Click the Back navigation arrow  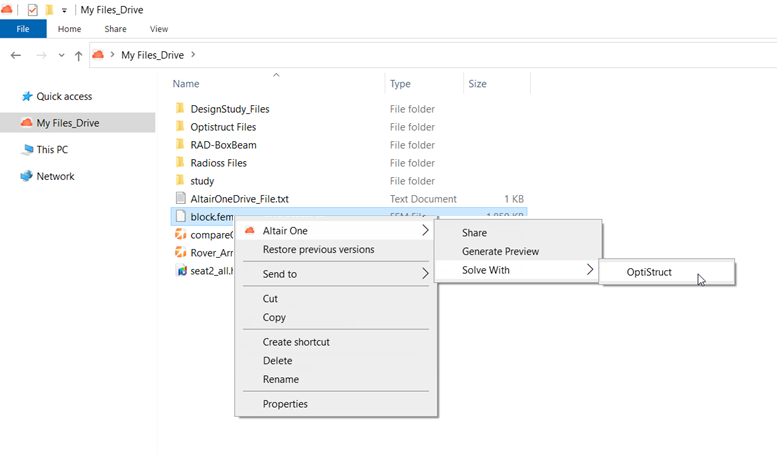click(15, 55)
